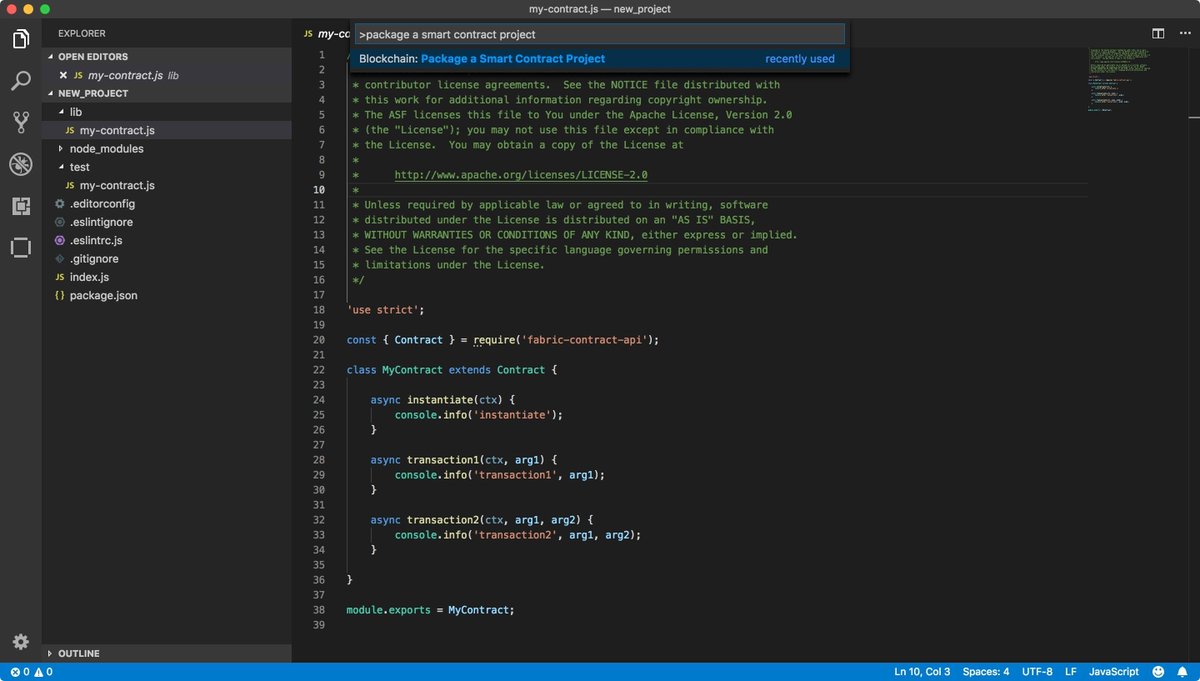
Task: Open the Search view in activity bar
Action: click(20, 81)
